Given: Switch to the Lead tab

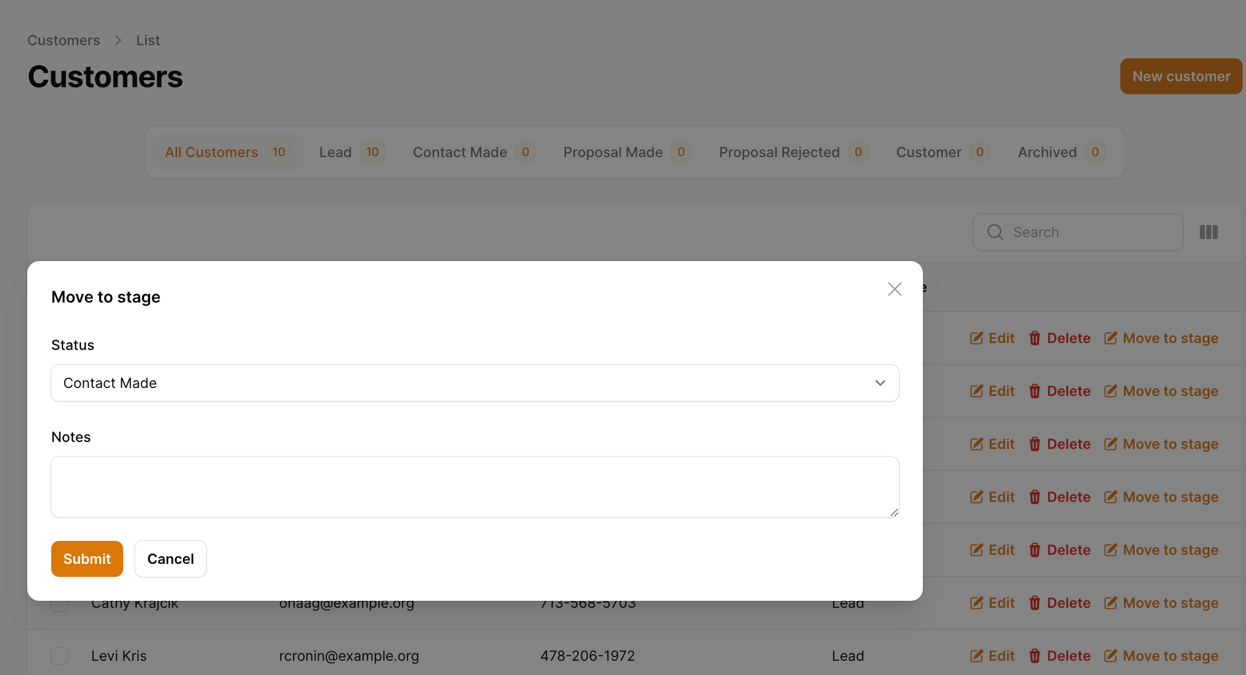Looking at the screenshot, I should [x=351, y=152].
